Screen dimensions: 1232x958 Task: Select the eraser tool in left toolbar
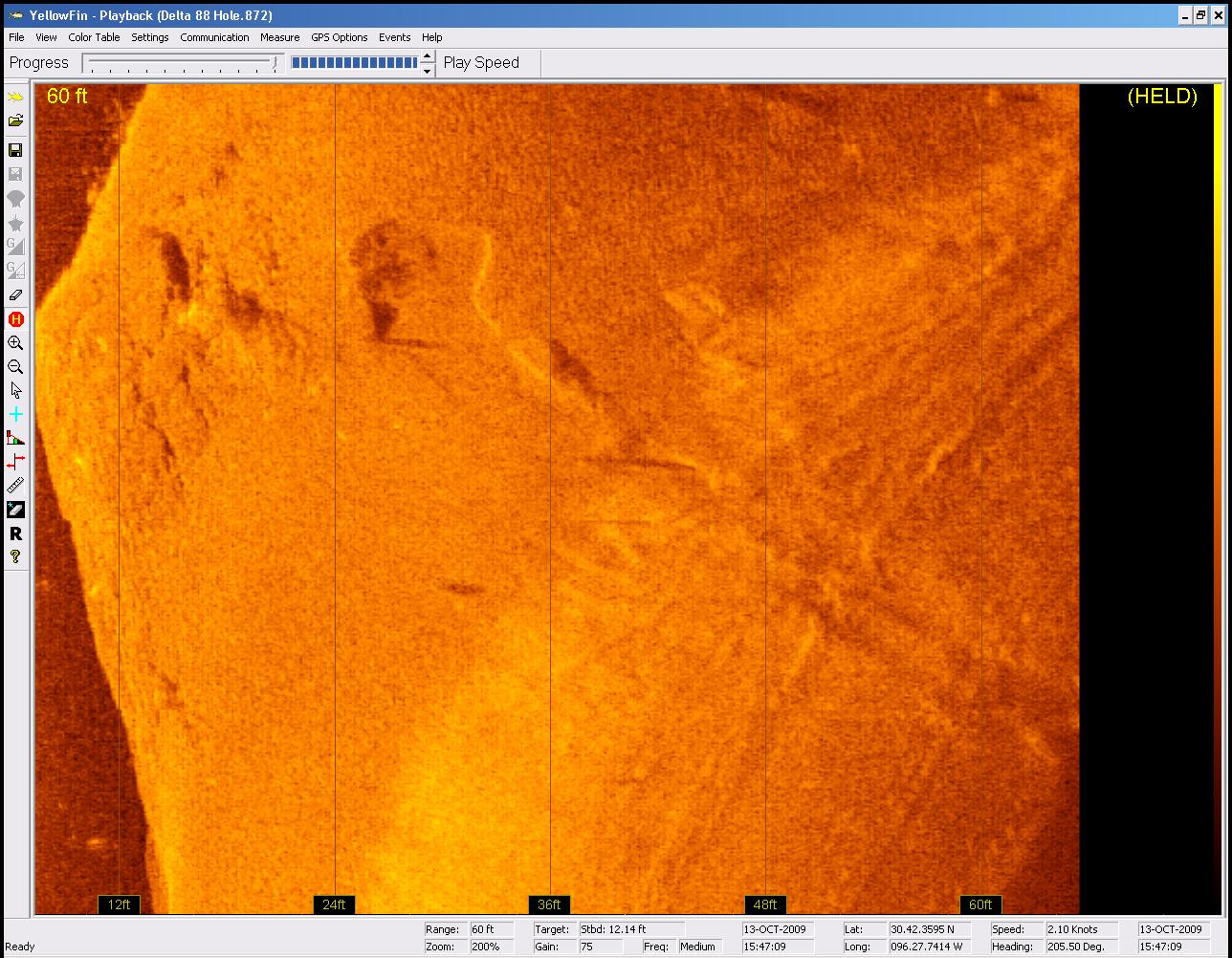click(15, 295)
